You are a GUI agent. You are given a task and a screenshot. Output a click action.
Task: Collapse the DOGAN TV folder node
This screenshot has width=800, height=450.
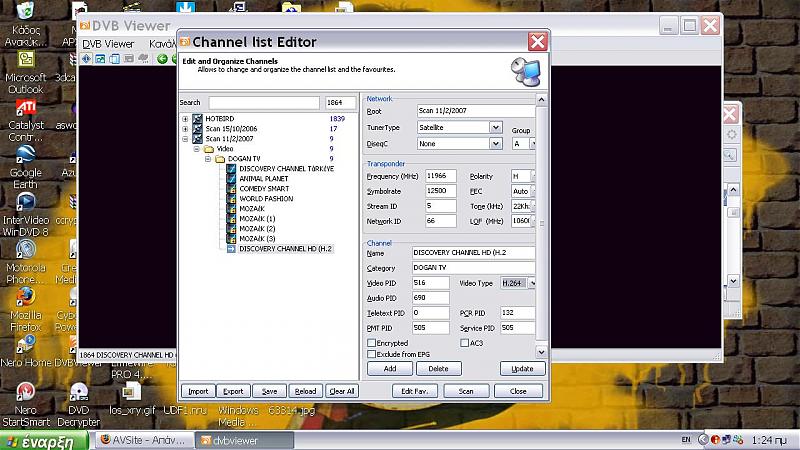(208, 159)
